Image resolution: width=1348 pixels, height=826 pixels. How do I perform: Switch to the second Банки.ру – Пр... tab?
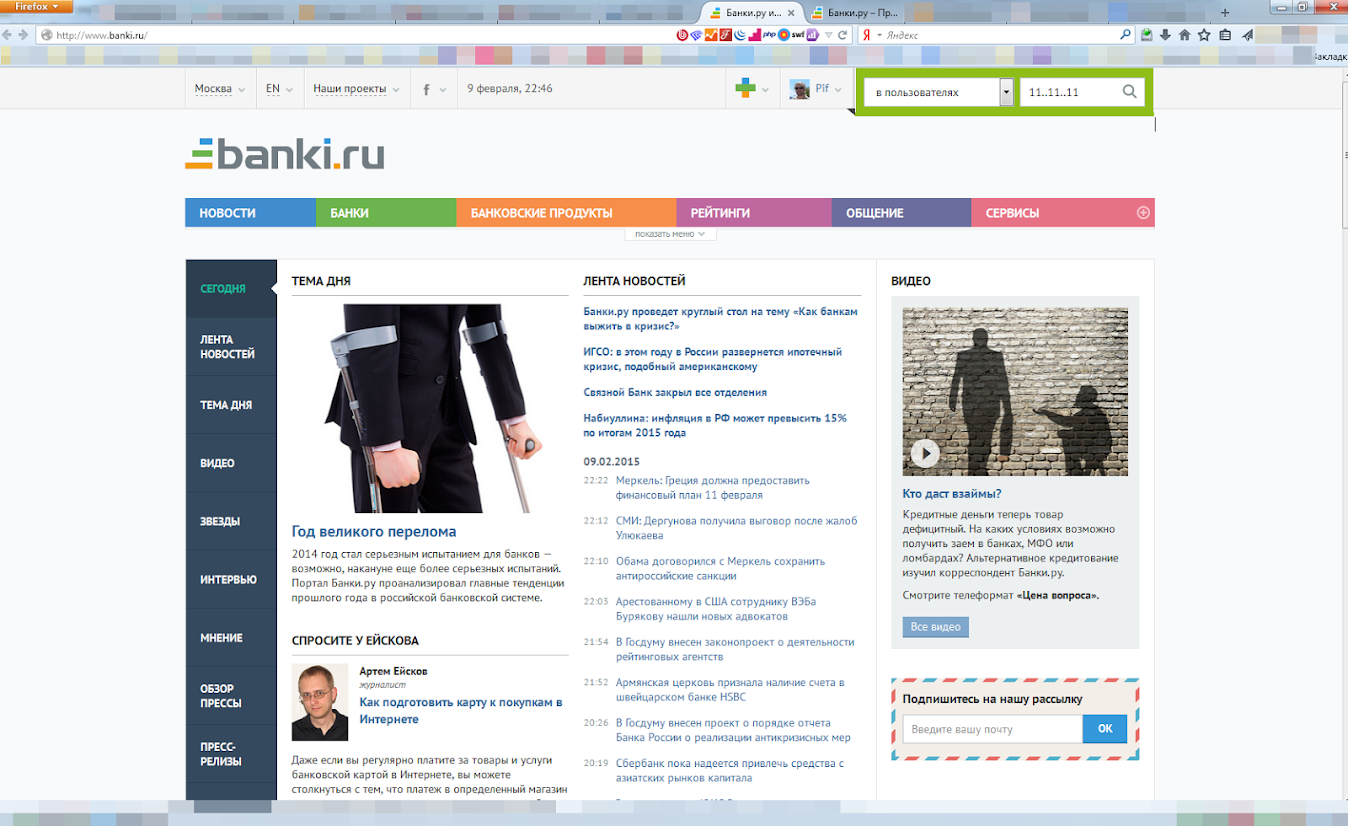coord(855,13)
